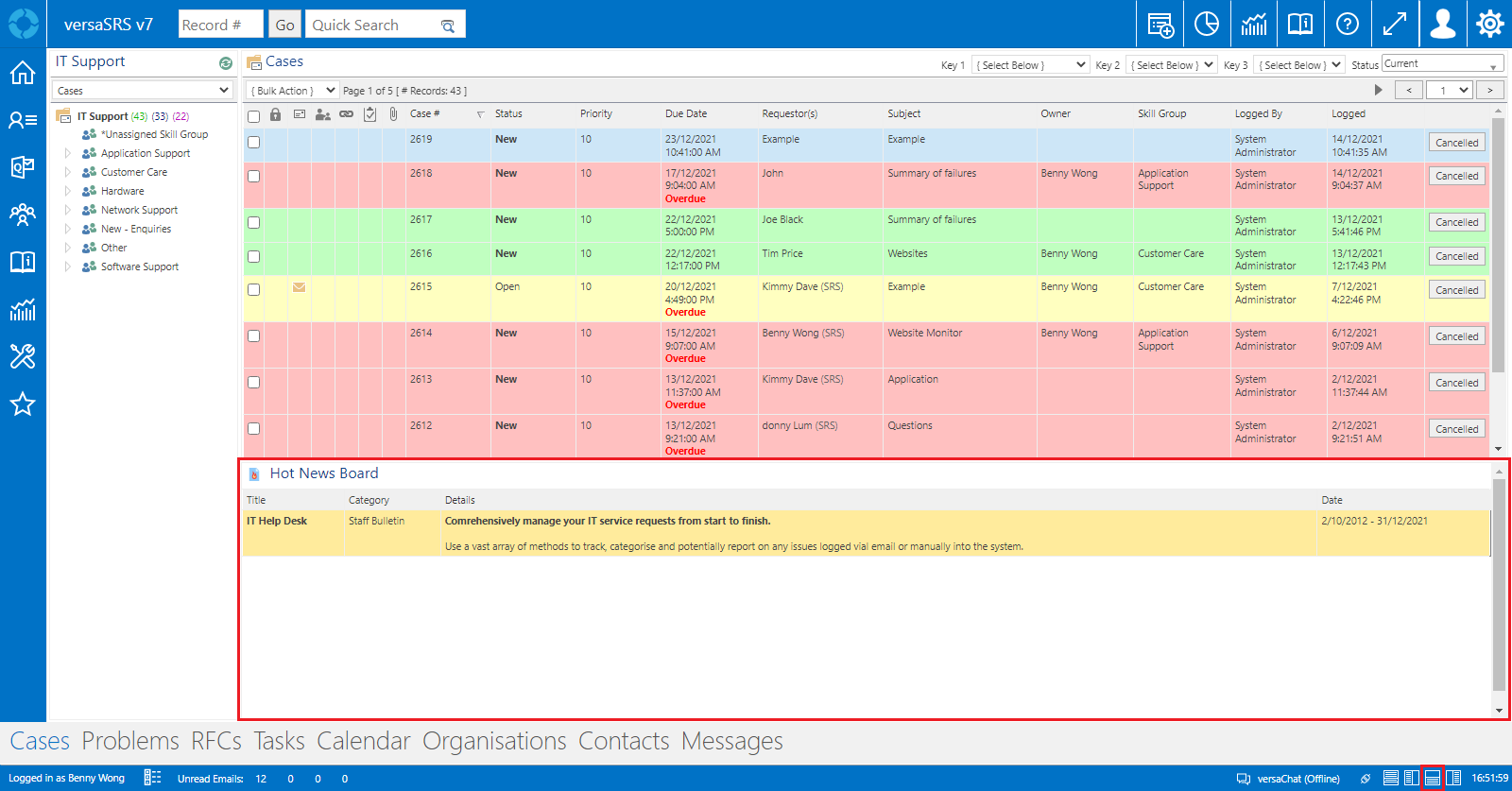Tick the checkbox for case 2619
This screenshot has height=791, width=1512.
pos(253,142)
